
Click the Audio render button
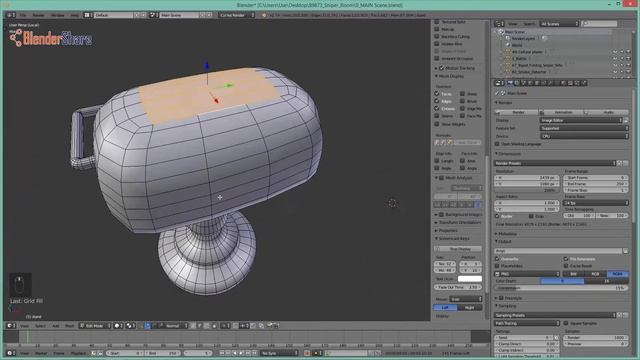pos(607,112)
